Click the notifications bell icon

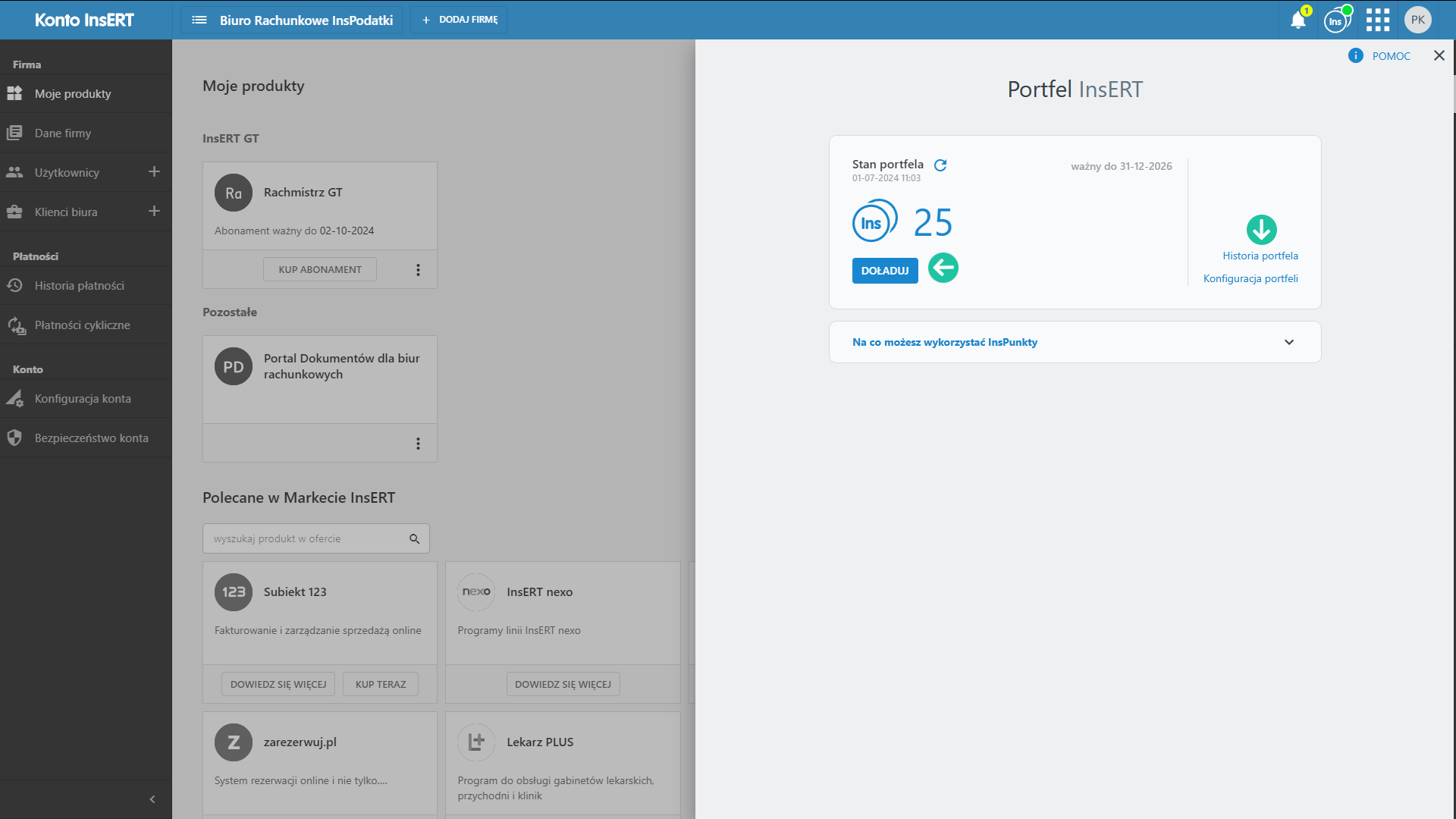coord(1298,20)
